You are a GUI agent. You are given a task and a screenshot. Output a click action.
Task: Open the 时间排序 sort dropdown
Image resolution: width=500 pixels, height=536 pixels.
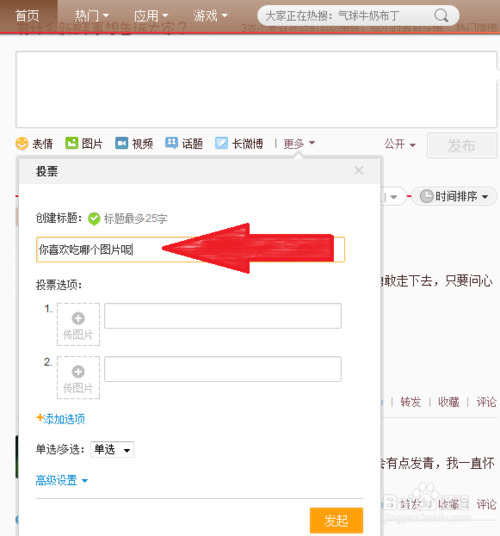tap(454, 196)
